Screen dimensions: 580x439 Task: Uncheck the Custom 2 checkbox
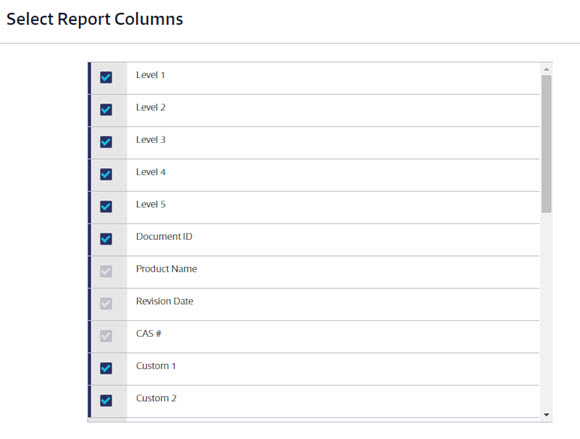[106, 401]
